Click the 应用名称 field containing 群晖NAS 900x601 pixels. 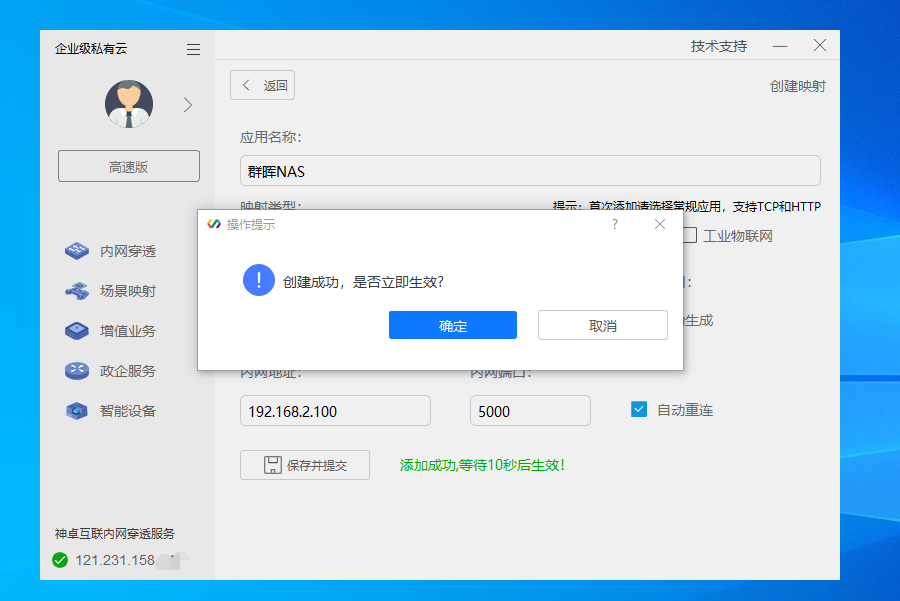(x=528, y=170)
